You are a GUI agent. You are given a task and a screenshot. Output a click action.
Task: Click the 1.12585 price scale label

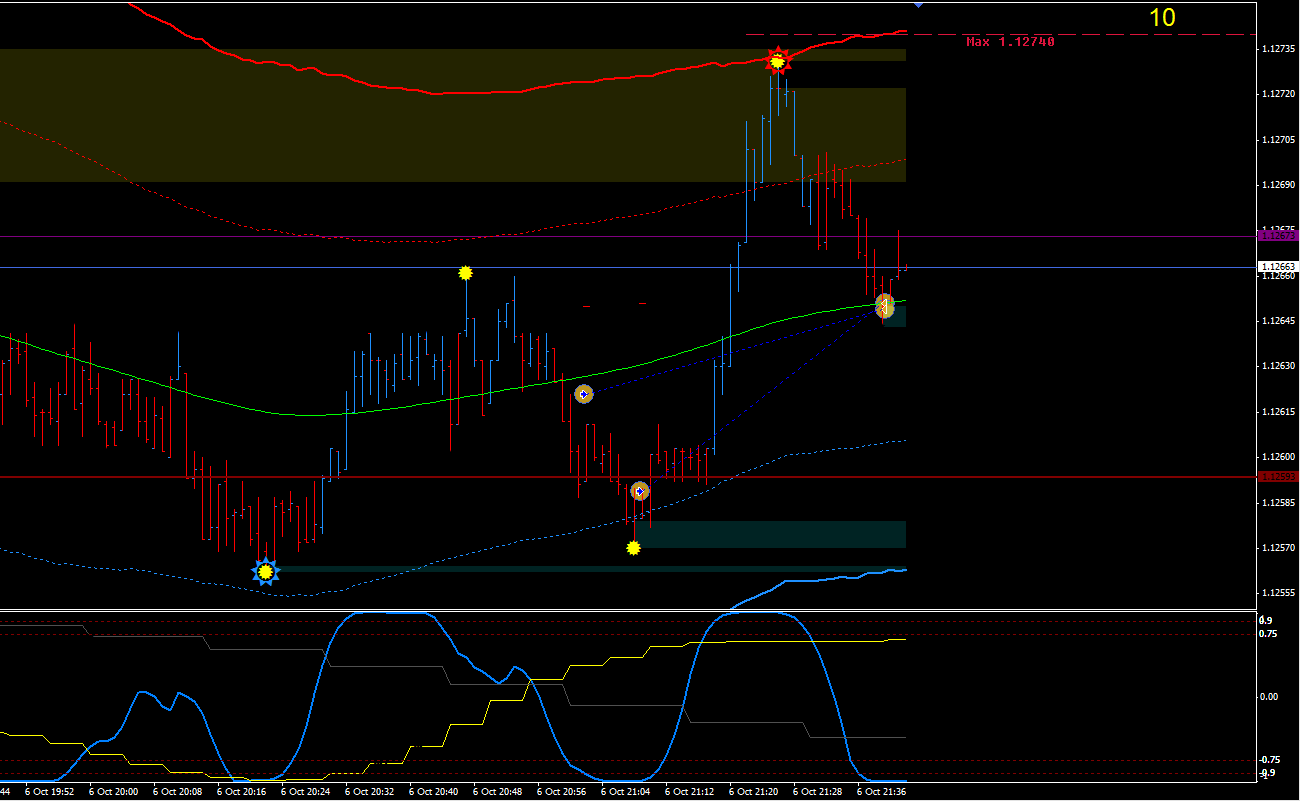[x=1278, y=502]
